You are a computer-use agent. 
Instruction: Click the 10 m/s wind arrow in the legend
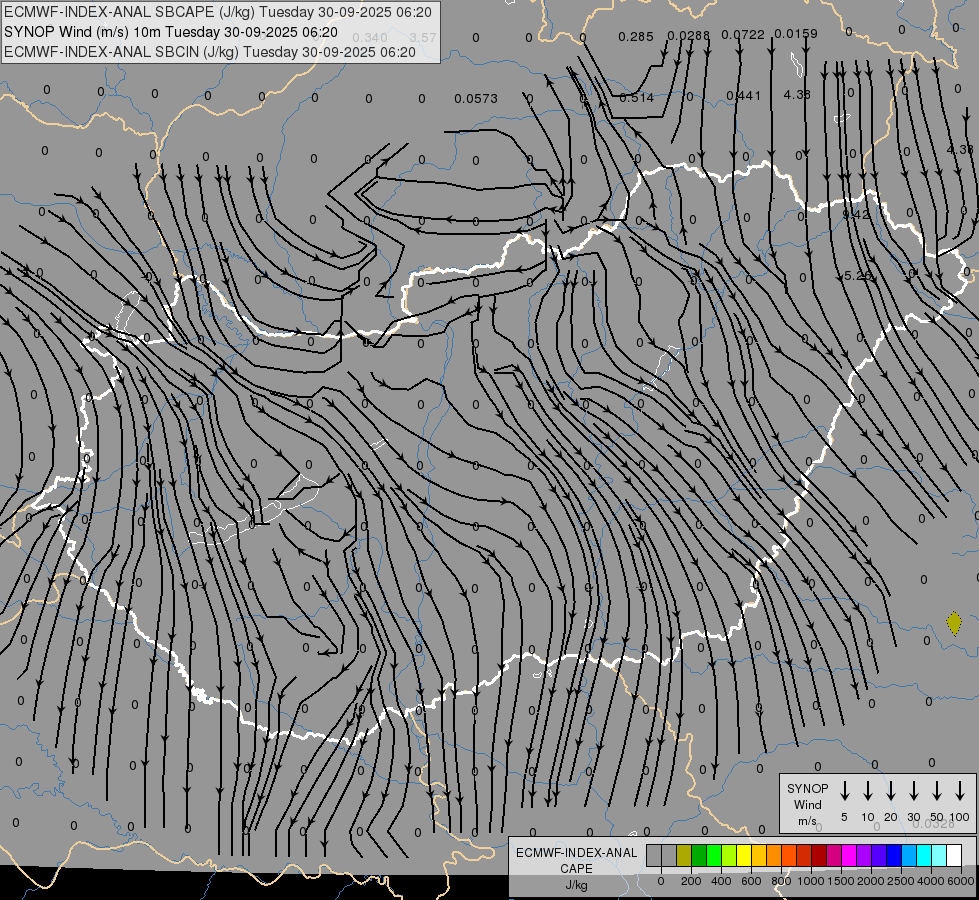[x=867, y=791]
